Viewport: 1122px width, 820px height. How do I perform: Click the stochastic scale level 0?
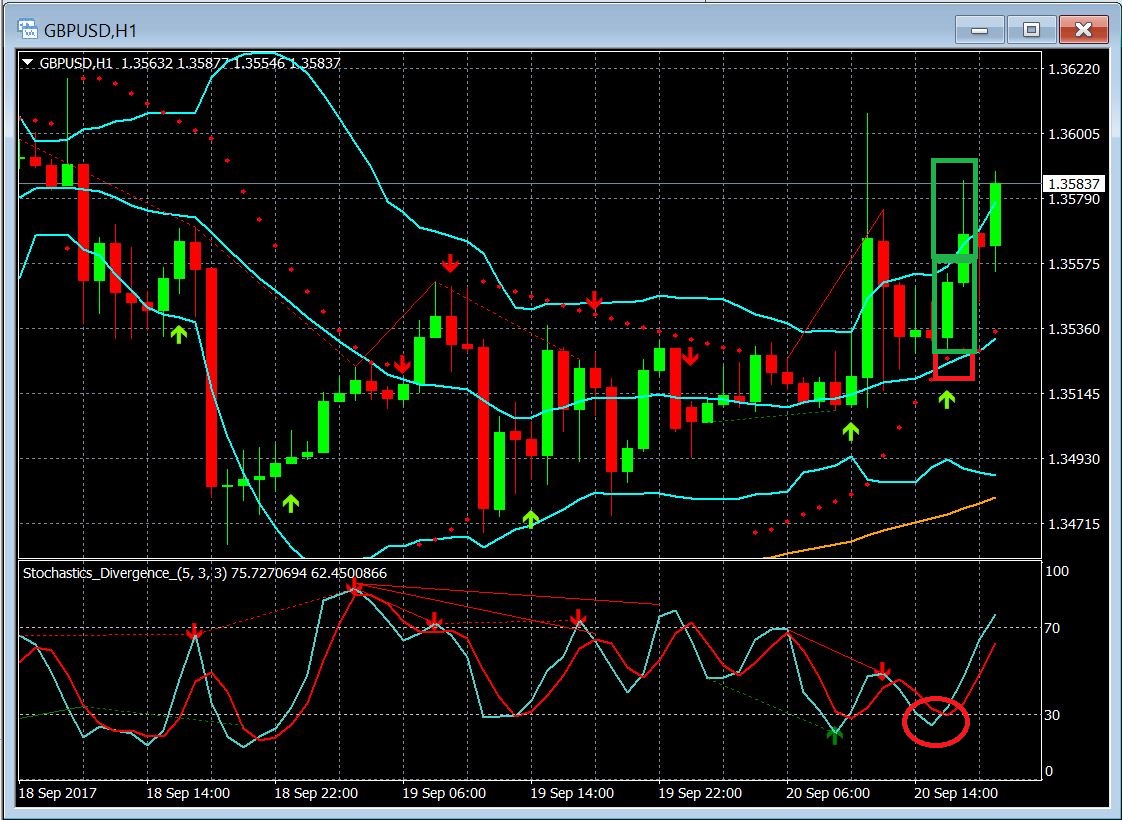[1049, 771]
